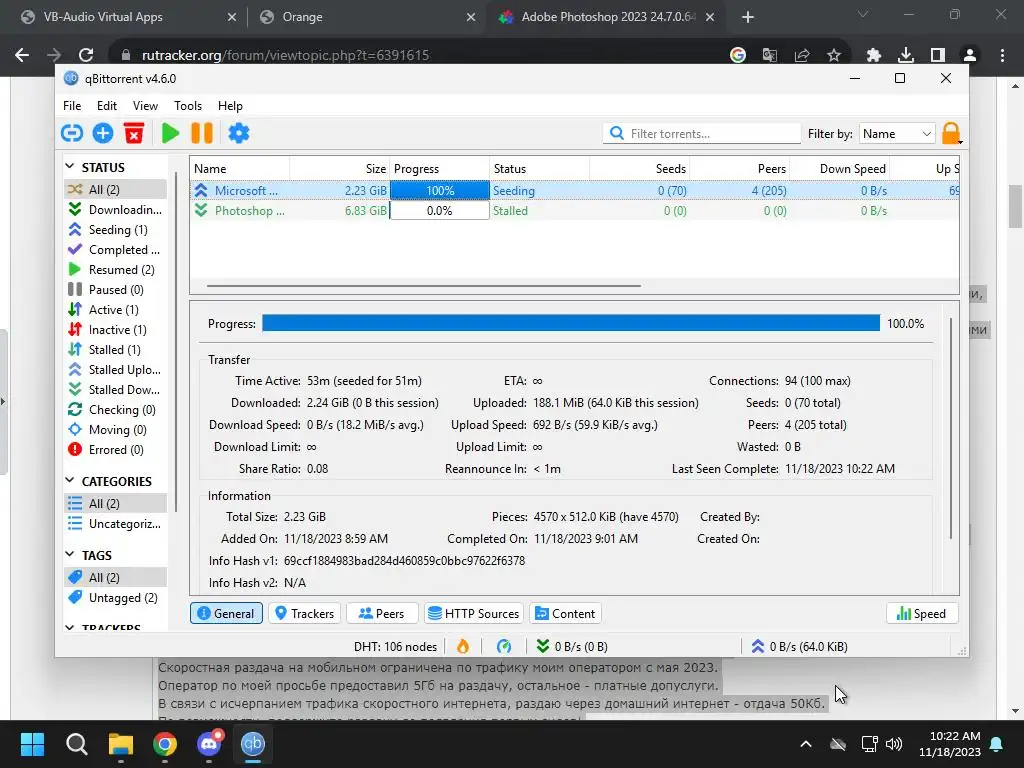Switch to the Peers tab
The width and height of the screenshot is (1024, 768).
point(382,613)
